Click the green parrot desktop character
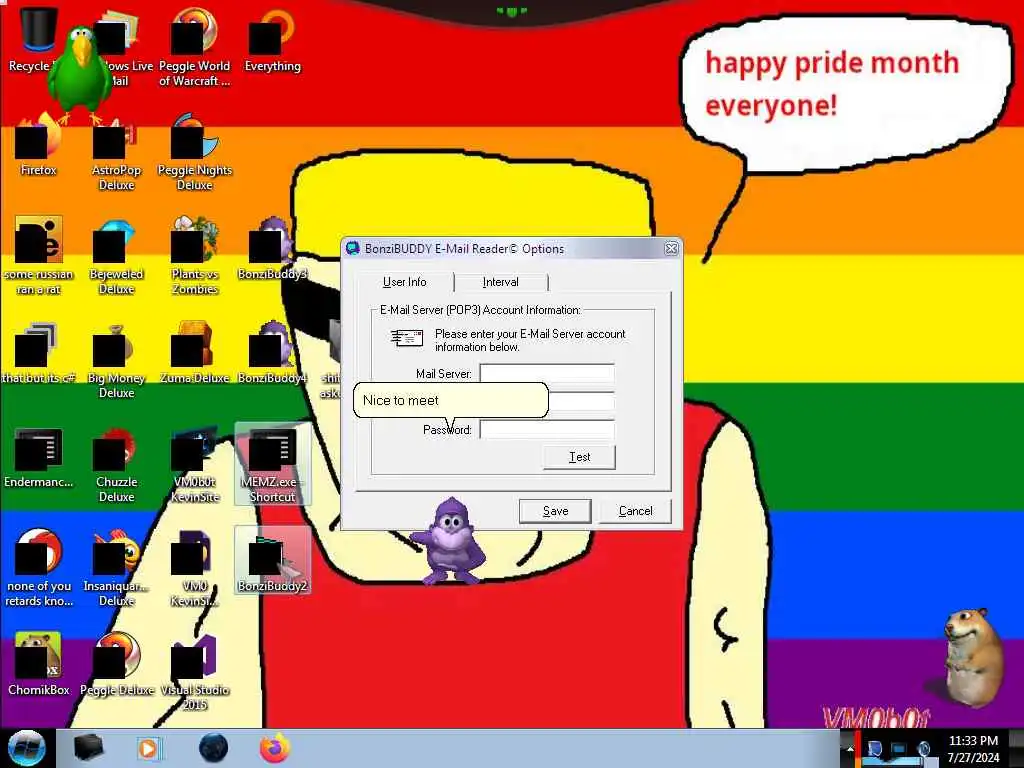Screen dimensions: 1024x768 (x=81, y=73)
